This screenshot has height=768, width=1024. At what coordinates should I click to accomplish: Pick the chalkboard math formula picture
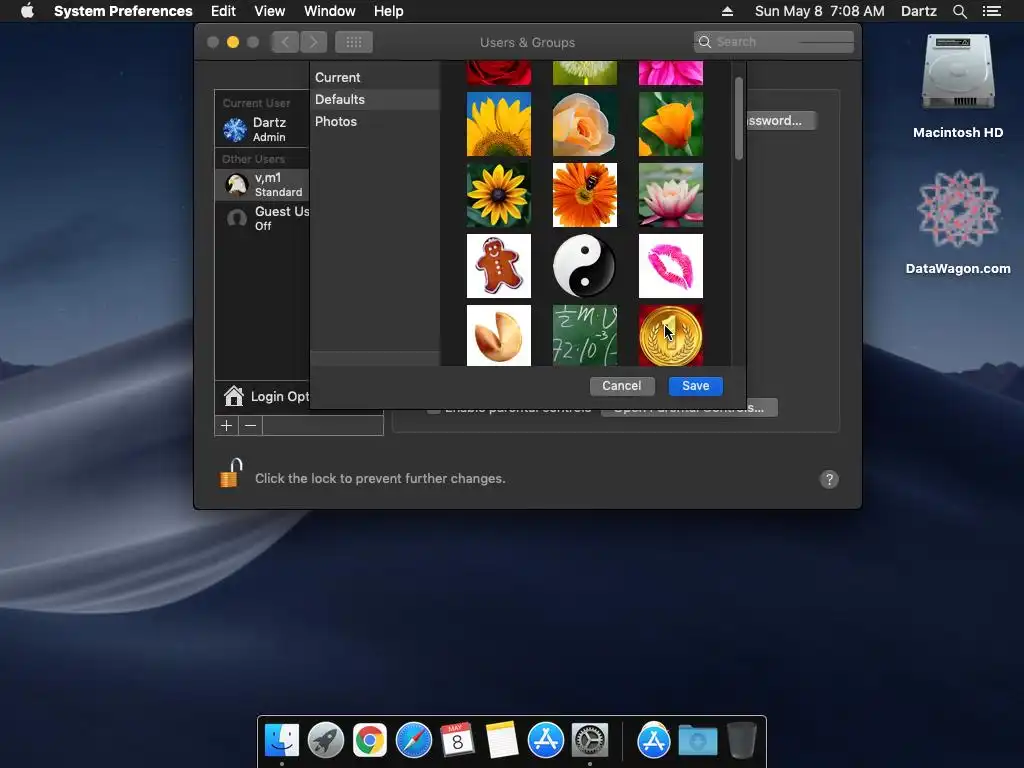tap(584, 335)
